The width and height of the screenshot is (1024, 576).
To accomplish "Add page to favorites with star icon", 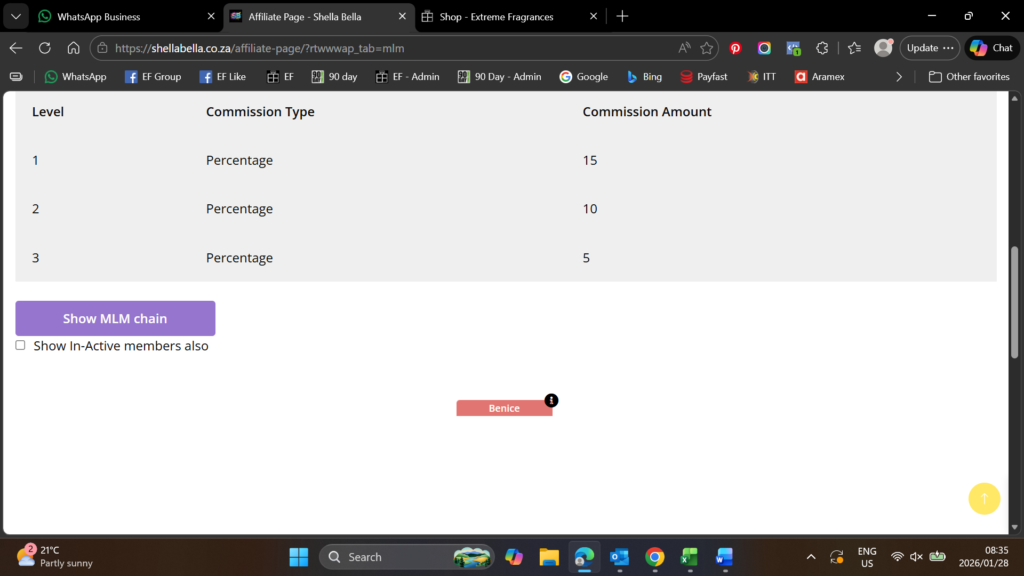I will pos(707,48).
